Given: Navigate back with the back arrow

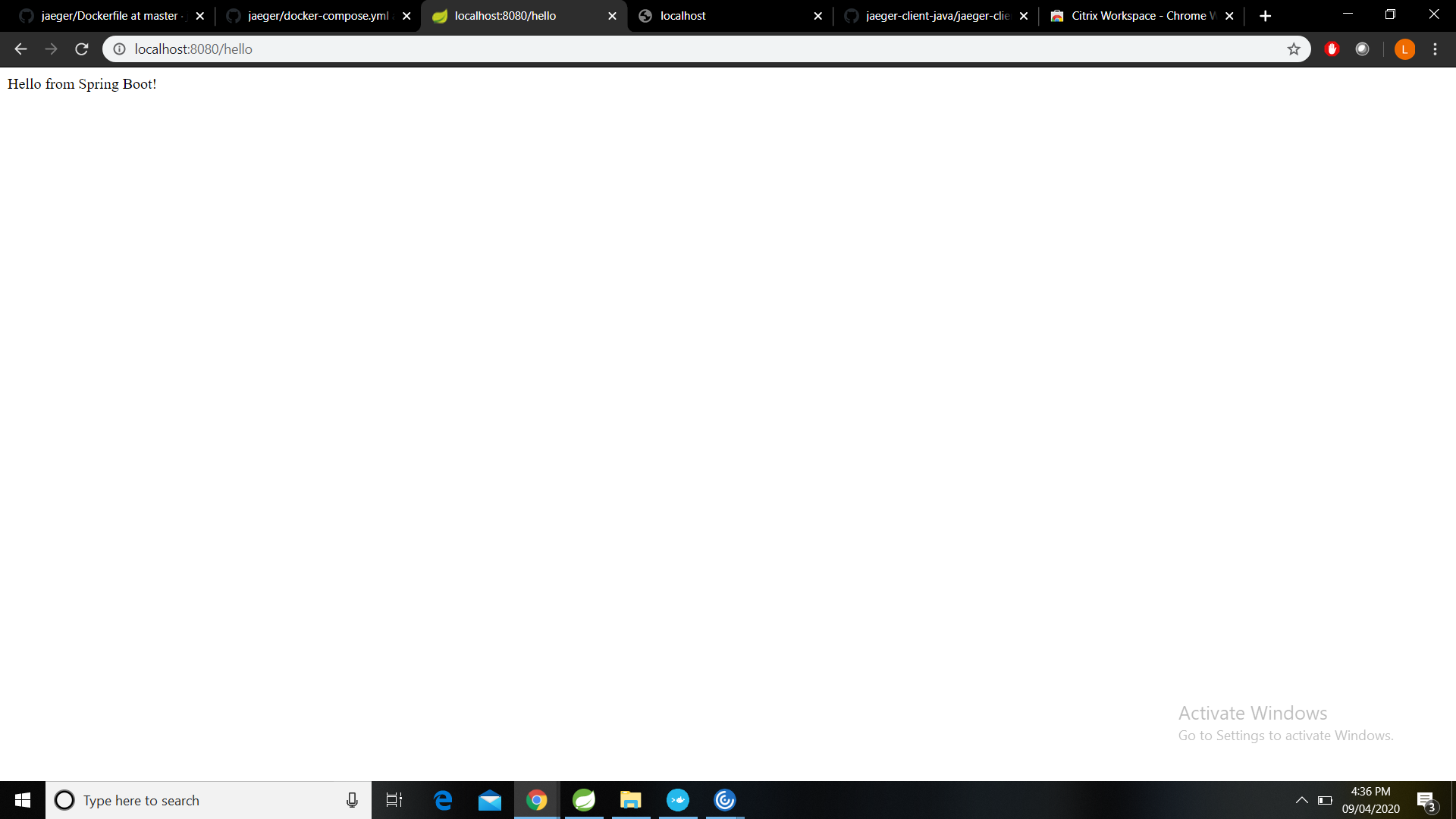Looking at the screenshot, I should [20, 49].
